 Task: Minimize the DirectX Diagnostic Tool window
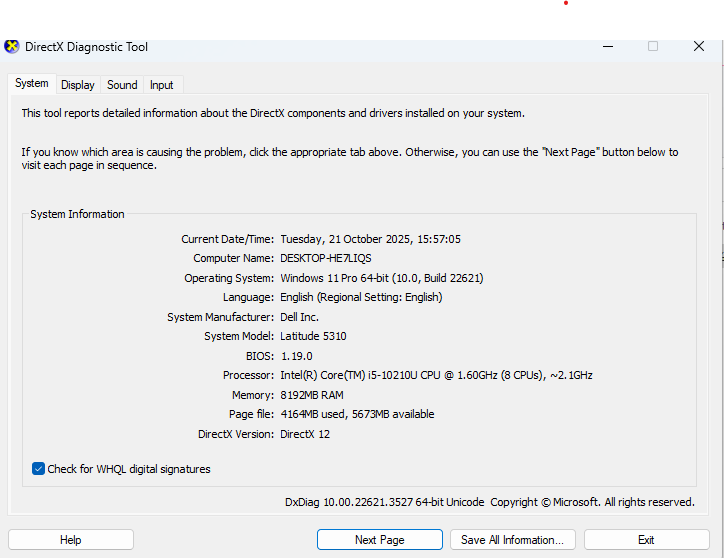tap(608, 46)
